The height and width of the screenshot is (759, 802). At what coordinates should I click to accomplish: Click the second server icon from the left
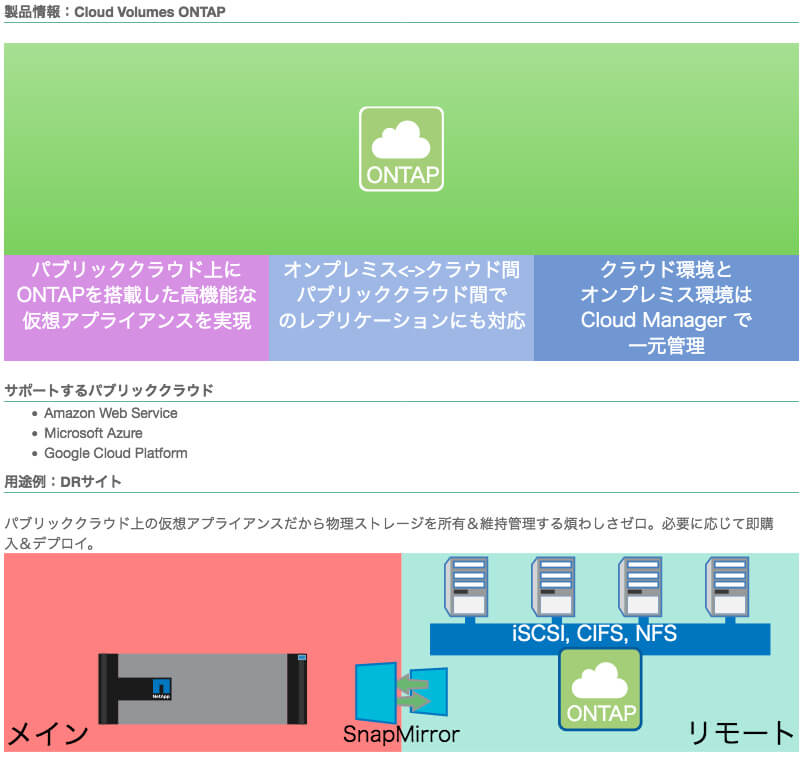[x=553, y=588]
